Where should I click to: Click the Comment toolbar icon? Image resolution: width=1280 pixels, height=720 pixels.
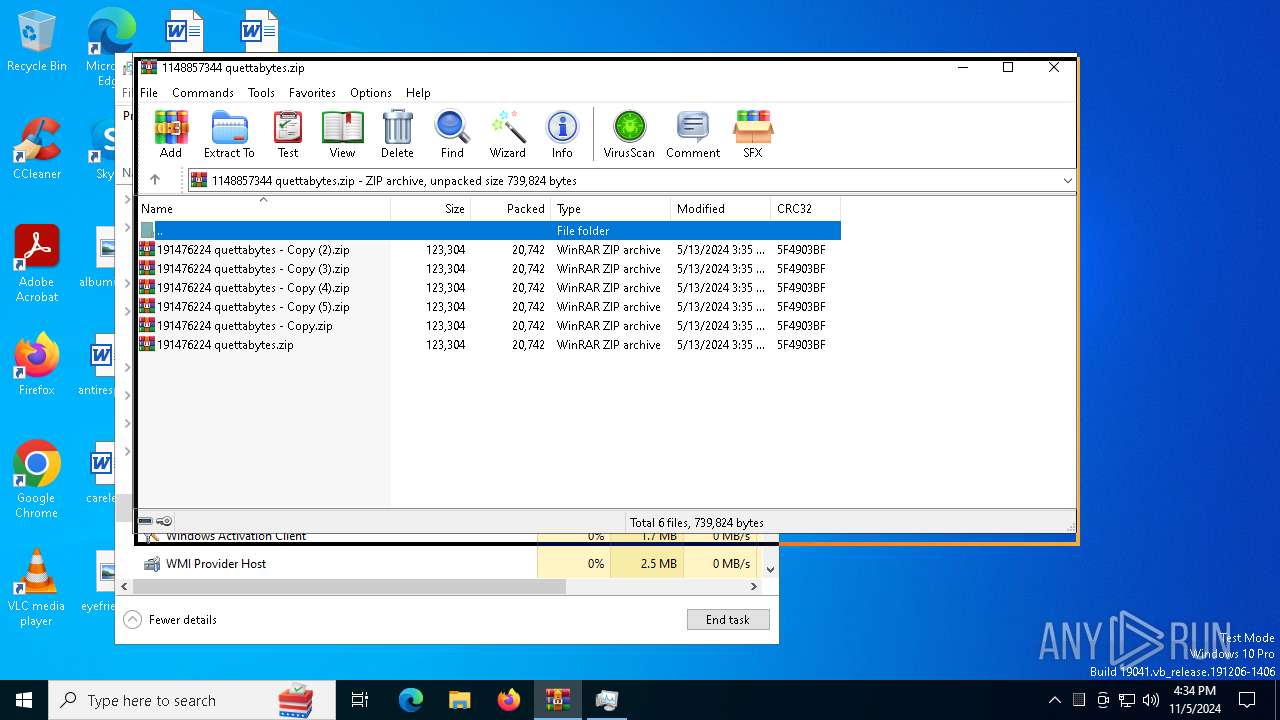point(693,134)
